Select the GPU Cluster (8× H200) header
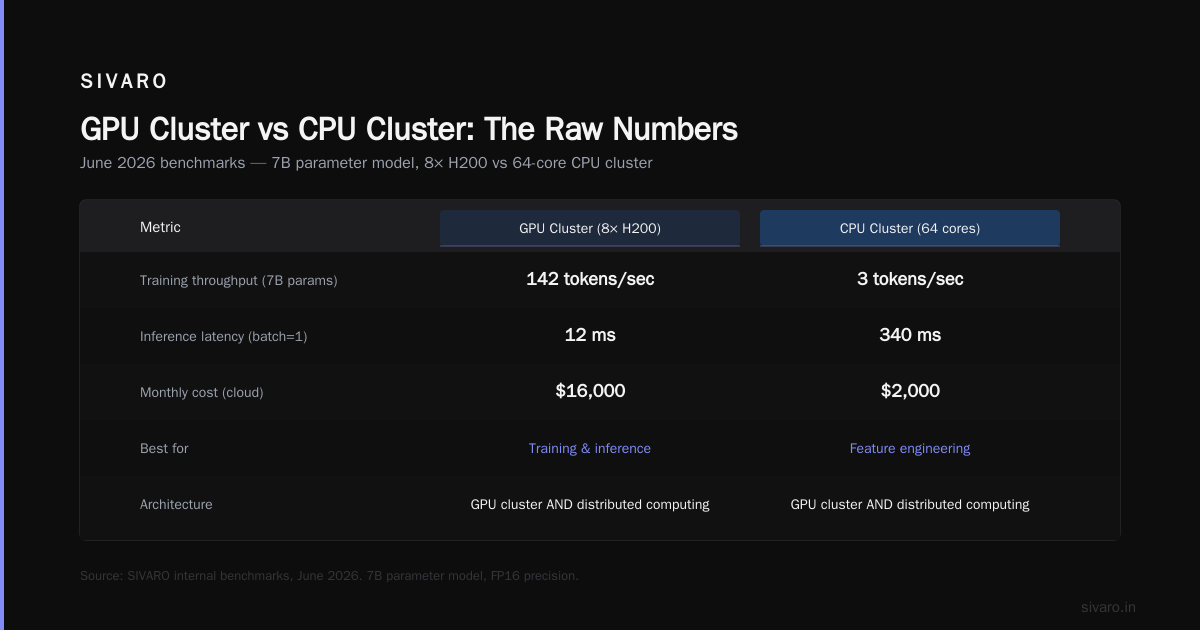The image size is (1200, 630). 590,228
